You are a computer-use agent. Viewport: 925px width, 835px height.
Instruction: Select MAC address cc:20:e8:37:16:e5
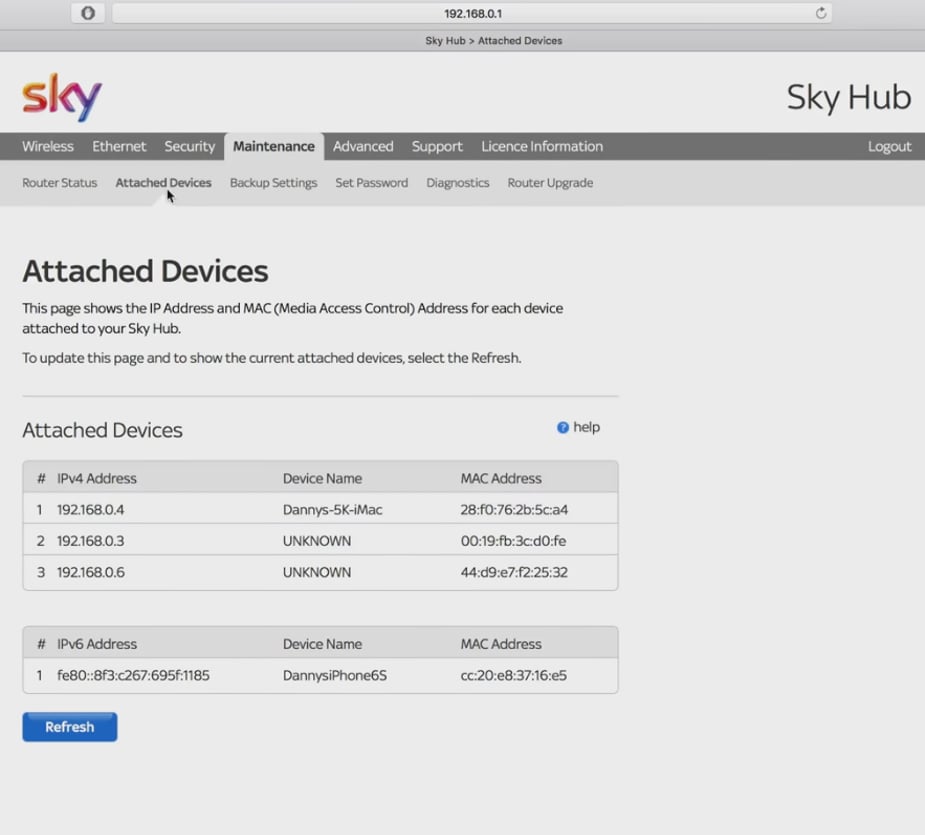point(514,676)
